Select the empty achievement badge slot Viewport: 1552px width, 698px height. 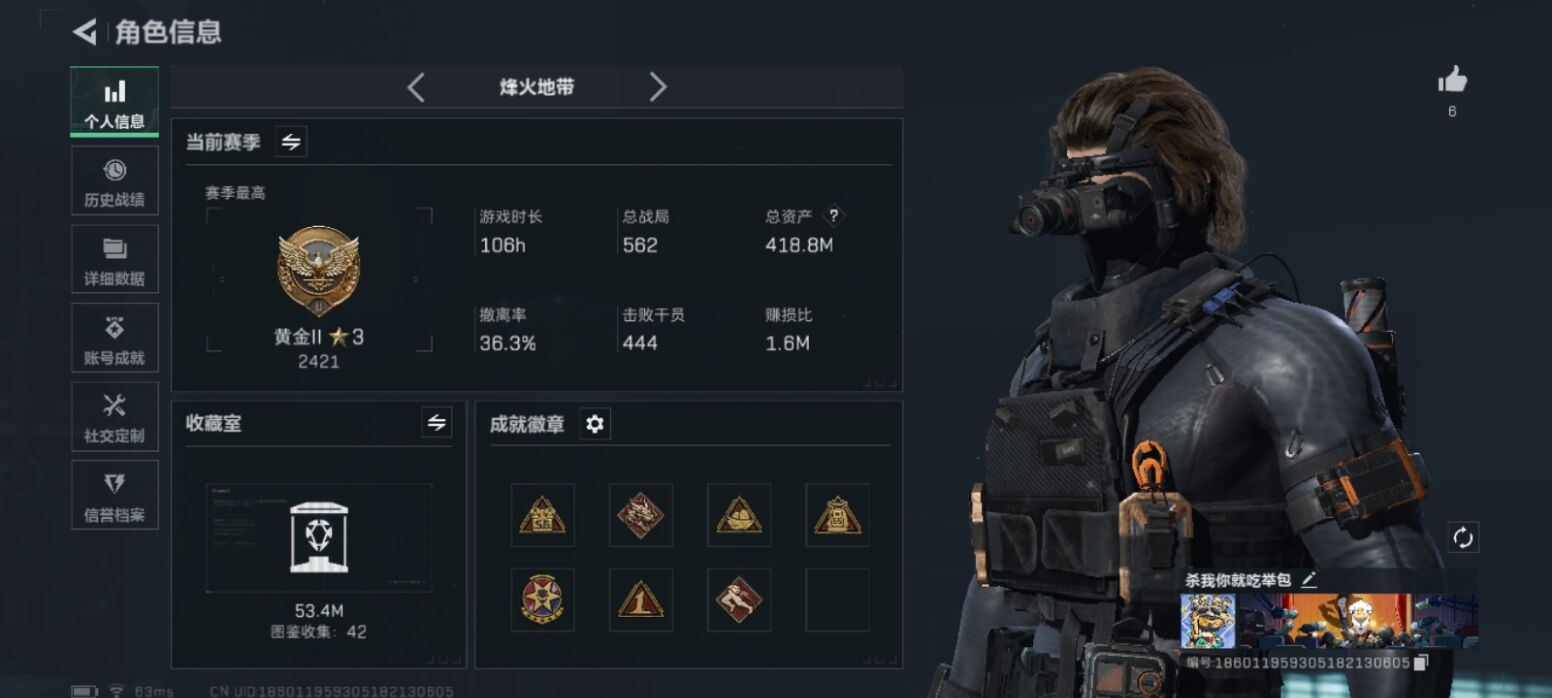(837, 600)
